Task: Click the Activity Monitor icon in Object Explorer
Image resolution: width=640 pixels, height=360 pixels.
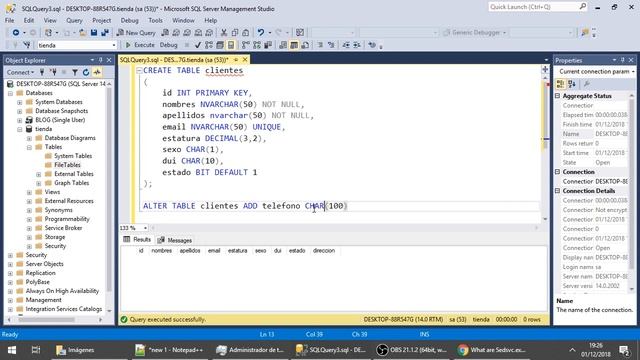Action: pyautogui.click(x=97, y=72)
